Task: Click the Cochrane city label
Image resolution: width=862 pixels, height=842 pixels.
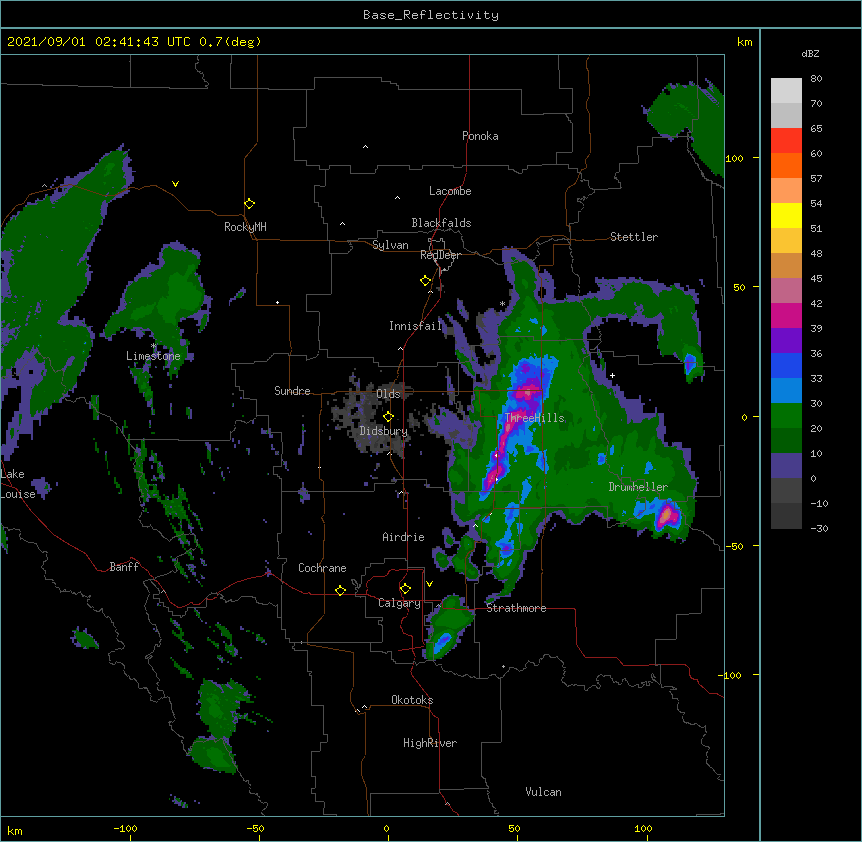Action: click(x=322, y=568)
